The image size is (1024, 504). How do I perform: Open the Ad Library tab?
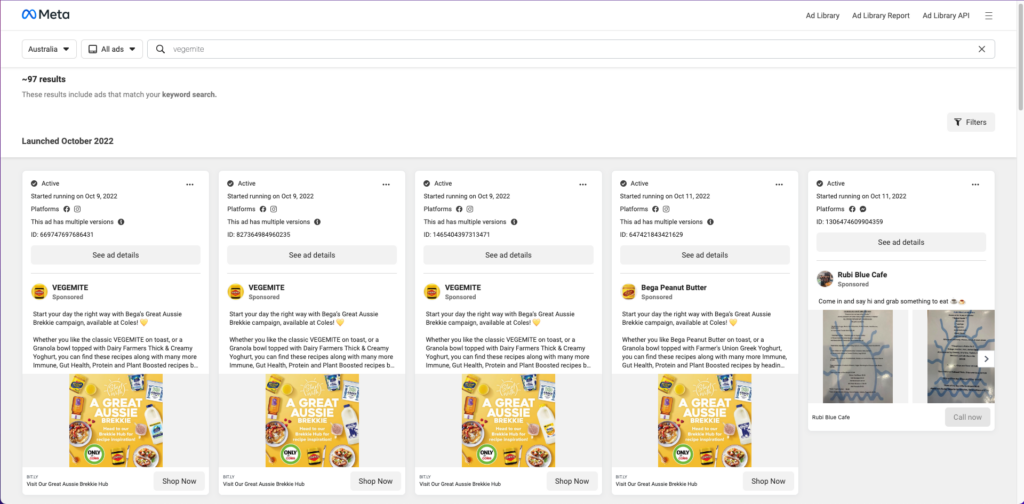pyautogui.click(x=822, y=16)
